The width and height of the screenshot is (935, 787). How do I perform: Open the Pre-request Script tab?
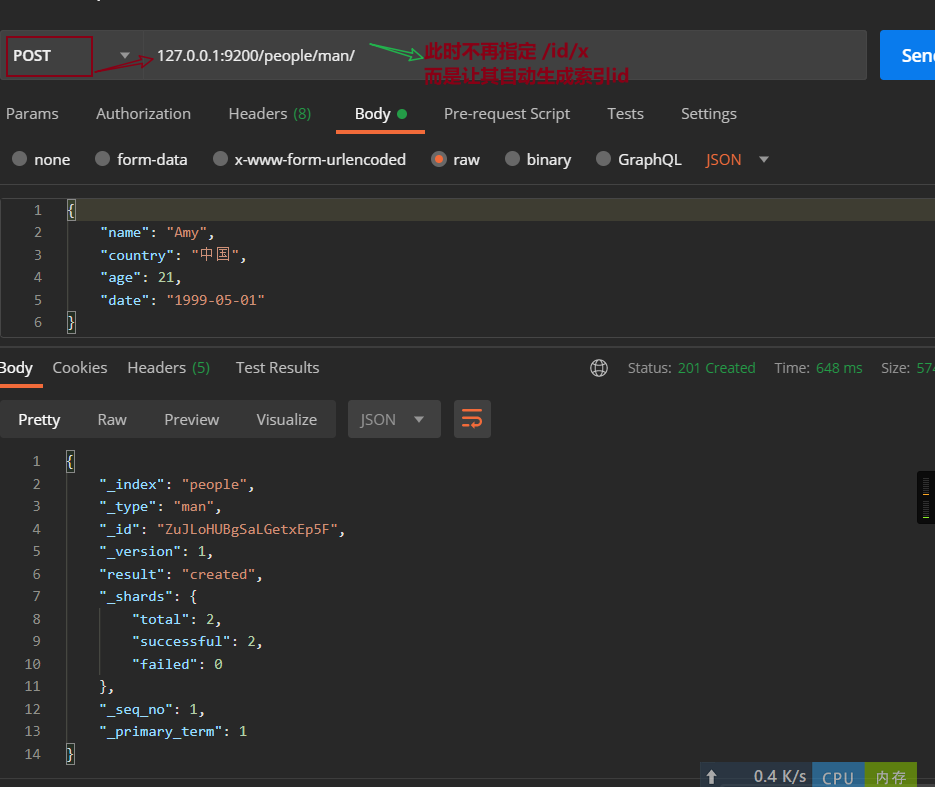(507, 114)
